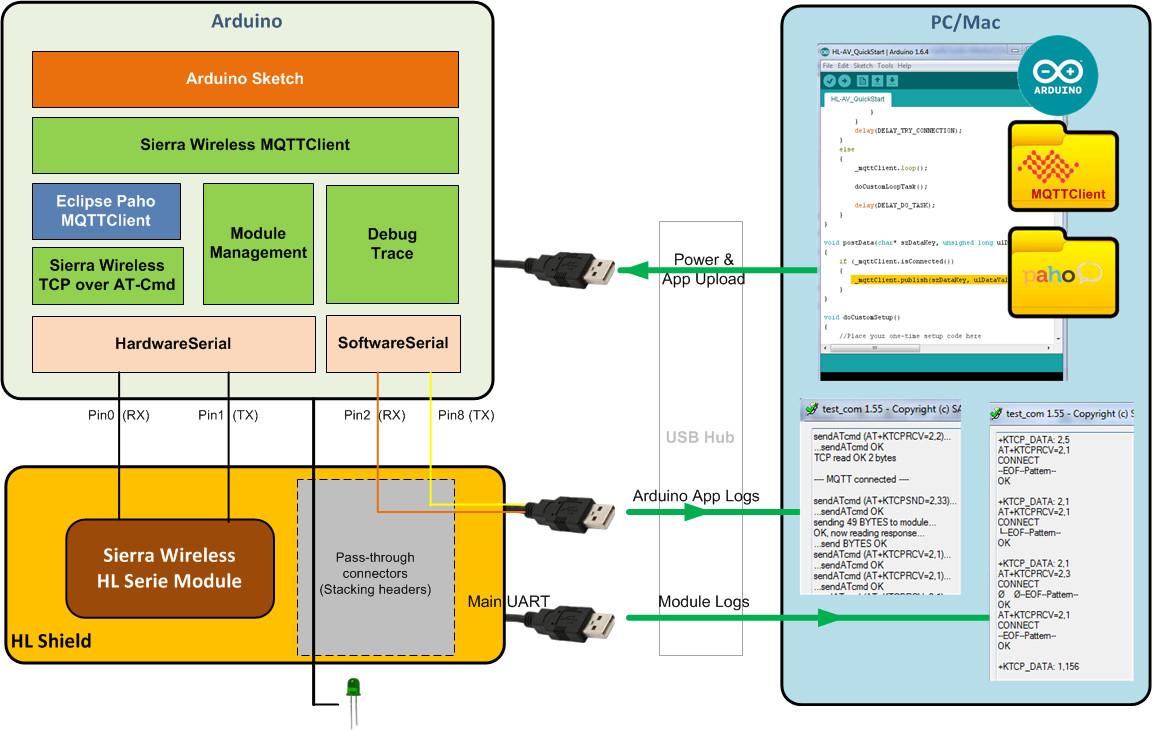Open the Help menu in Arduino IDE
Image resolution: width=1152 pixels, height=730 pixels.
[905, 66]
